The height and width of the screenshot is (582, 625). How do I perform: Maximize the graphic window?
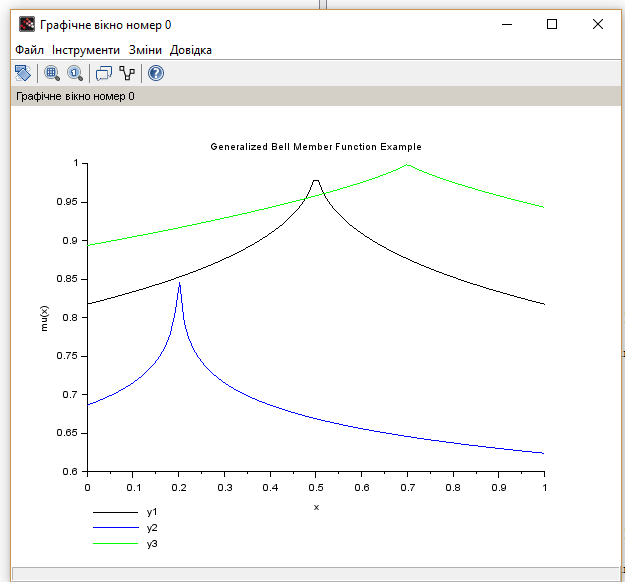point(552,24)
